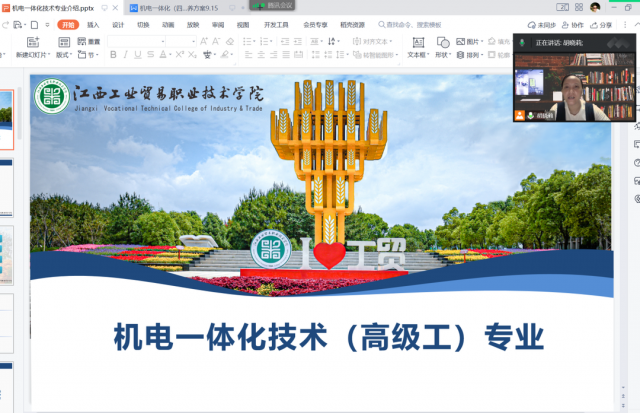640x413 pixels.
Task: Click the Bold formatting icon
Action: click(x=113, y=55)
